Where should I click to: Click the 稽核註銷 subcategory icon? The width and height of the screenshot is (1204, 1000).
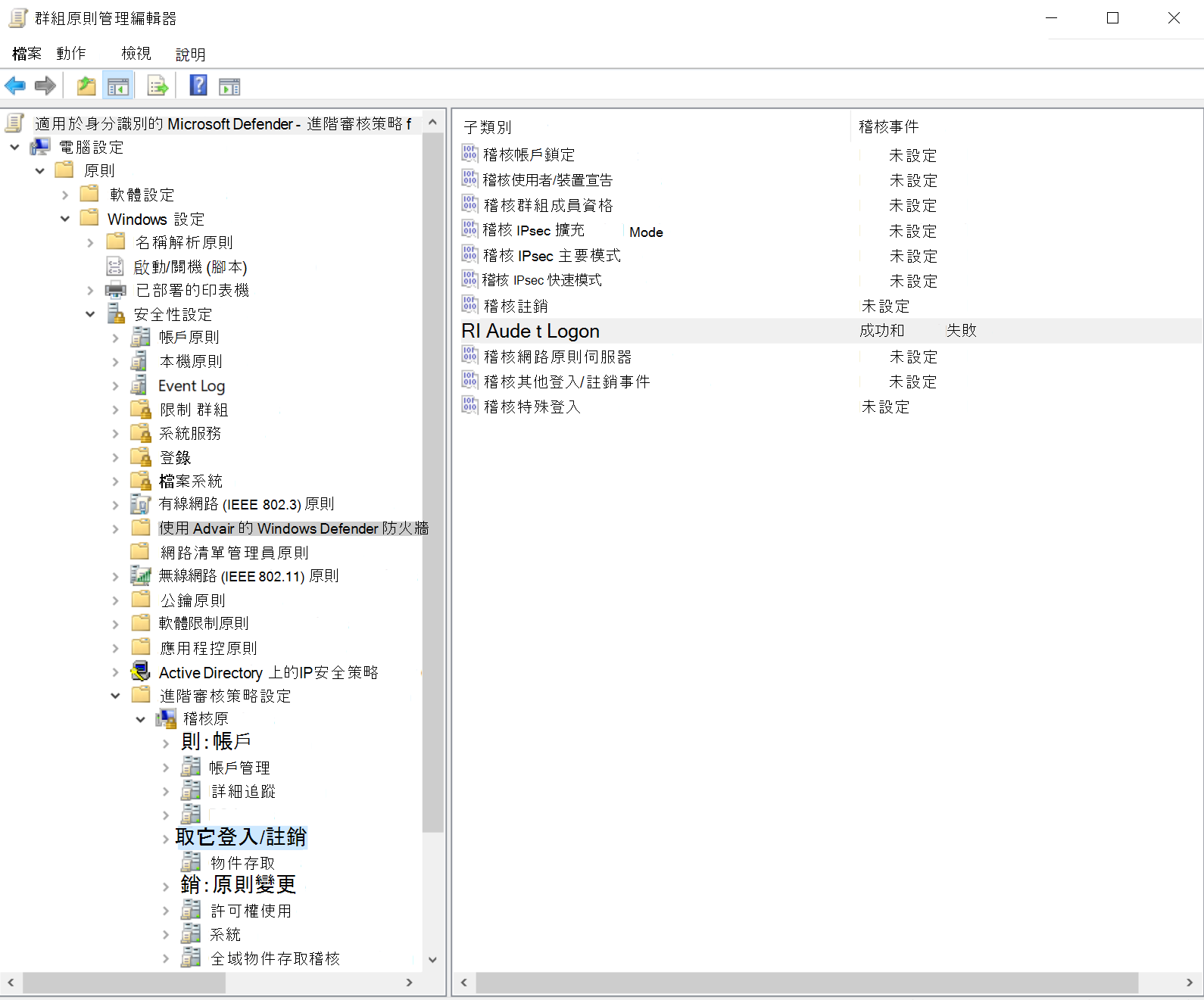[x=469, y=305]
